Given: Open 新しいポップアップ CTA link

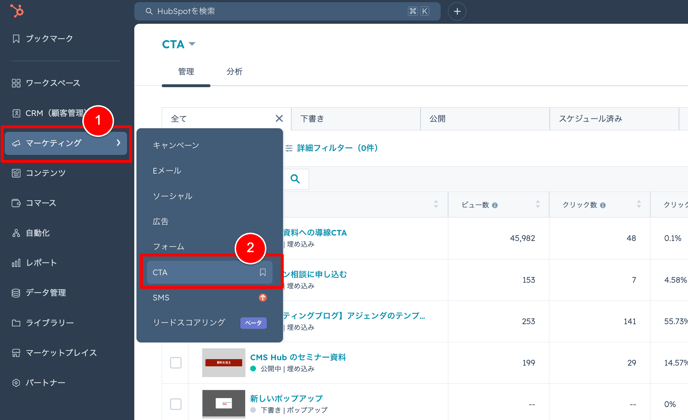Looking at the screenshot, I should [286, 398].
